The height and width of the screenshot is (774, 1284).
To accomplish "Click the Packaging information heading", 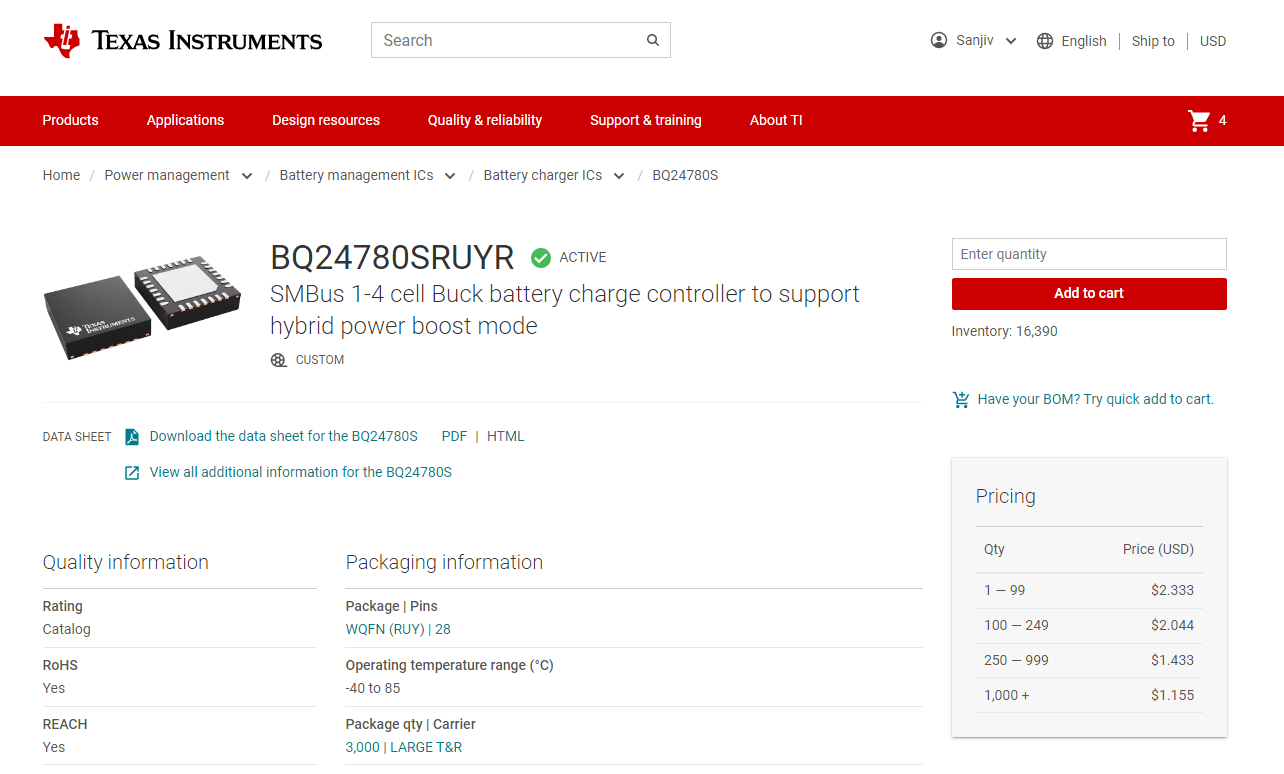I will tap(444, 562).
